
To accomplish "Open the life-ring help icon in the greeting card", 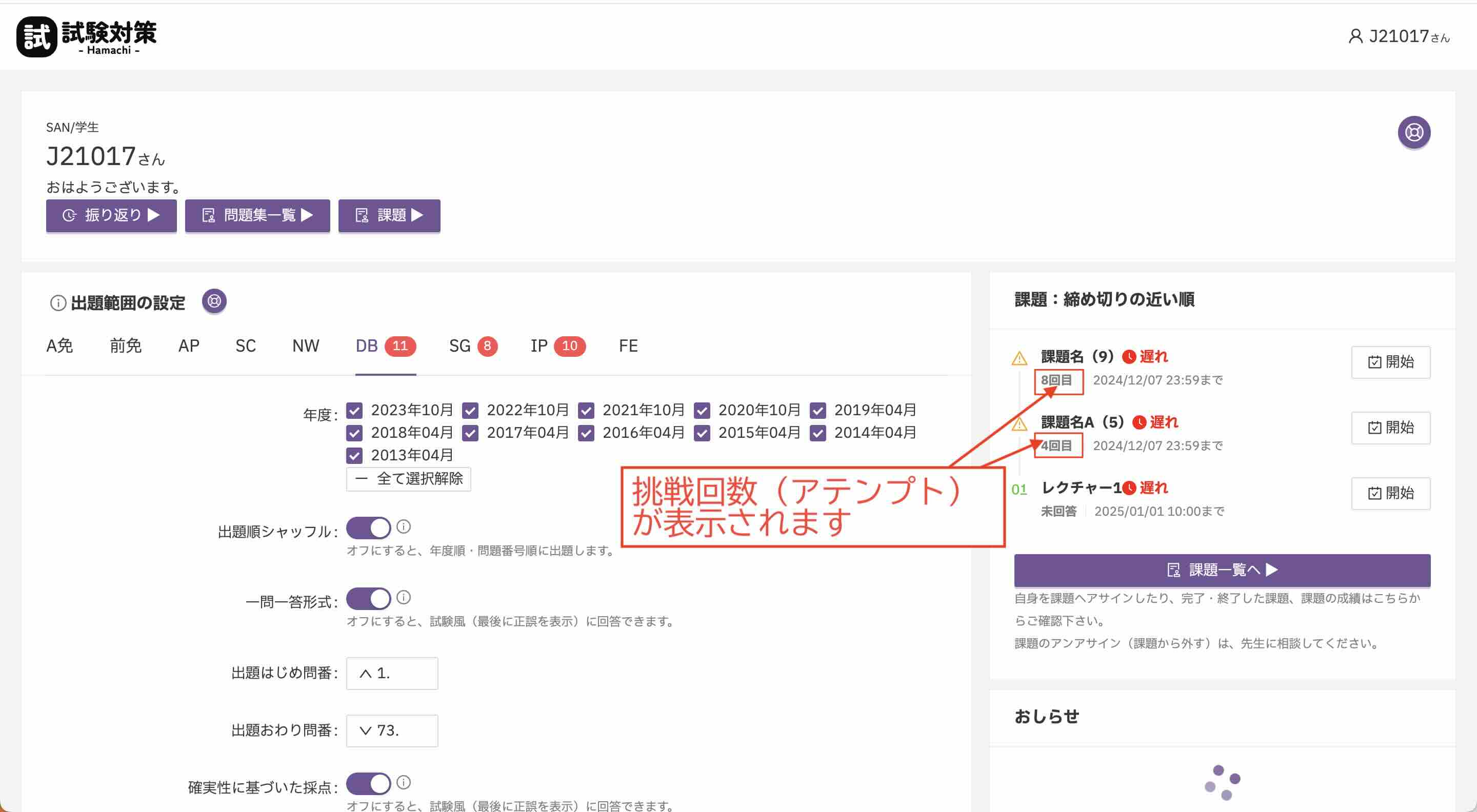I will tap(1413, 132).
